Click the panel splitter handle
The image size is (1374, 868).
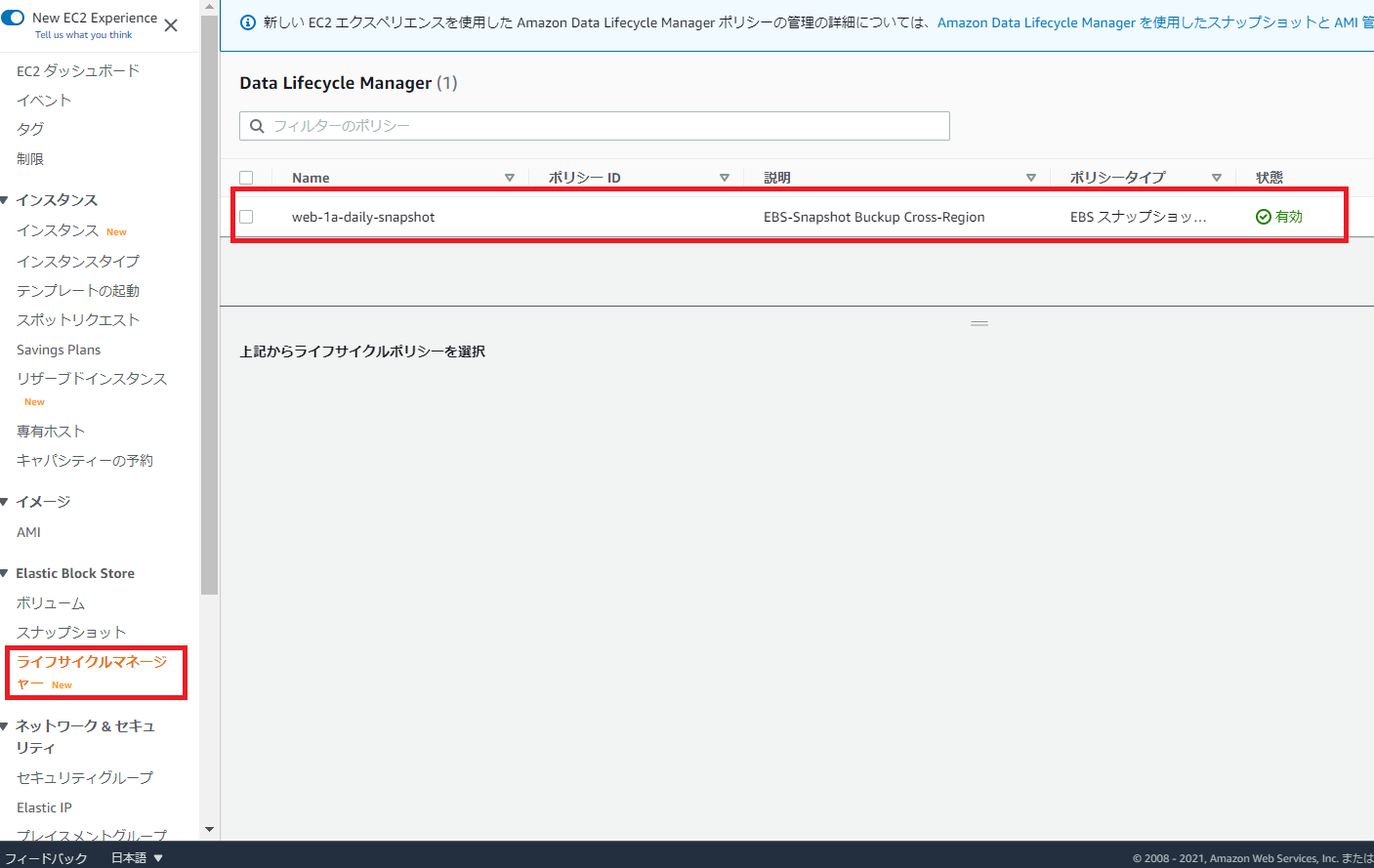[x=979, y=323]
